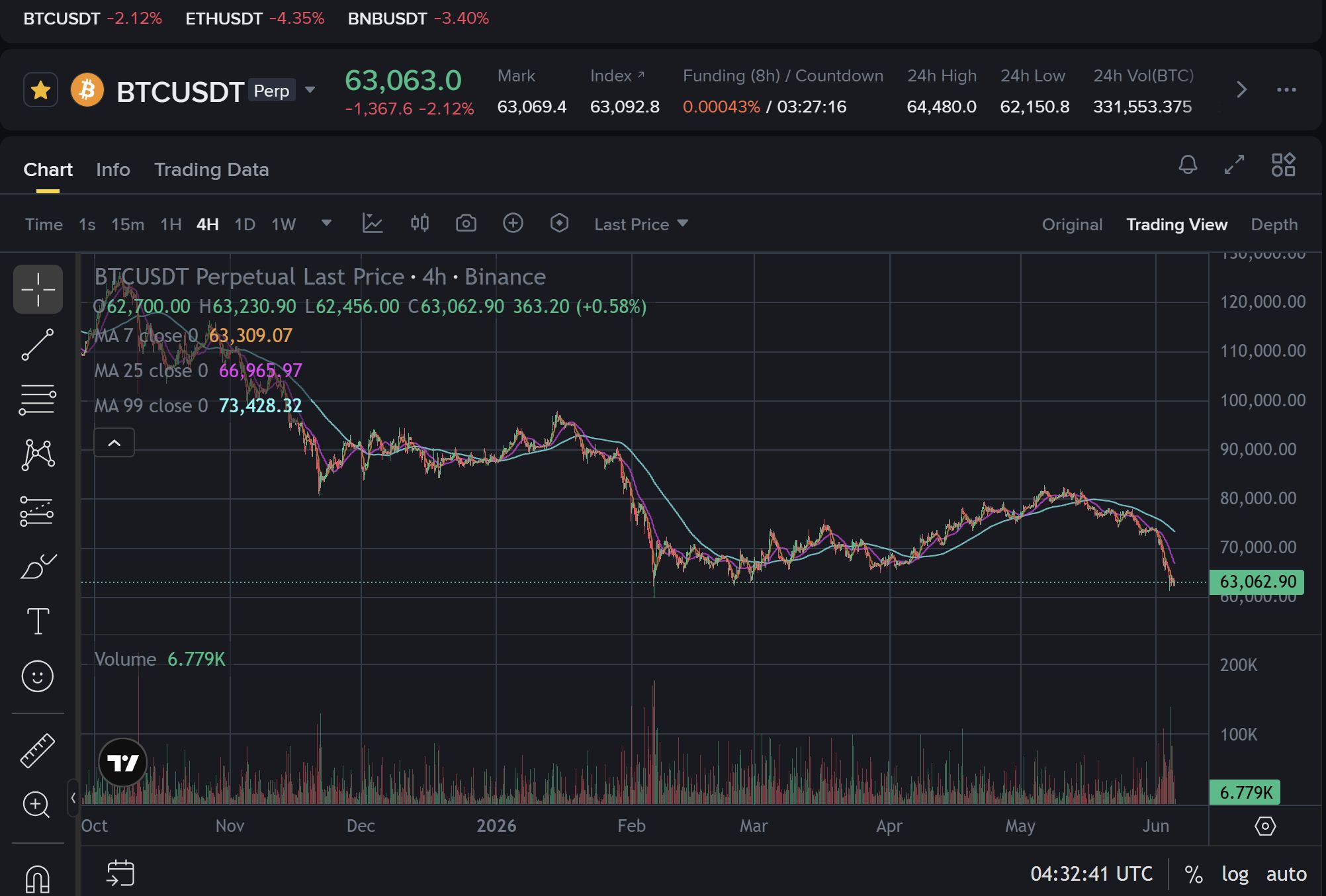Toggle auto scale
Viewport: 1326px width, 896px height.
coord(1286,874)
